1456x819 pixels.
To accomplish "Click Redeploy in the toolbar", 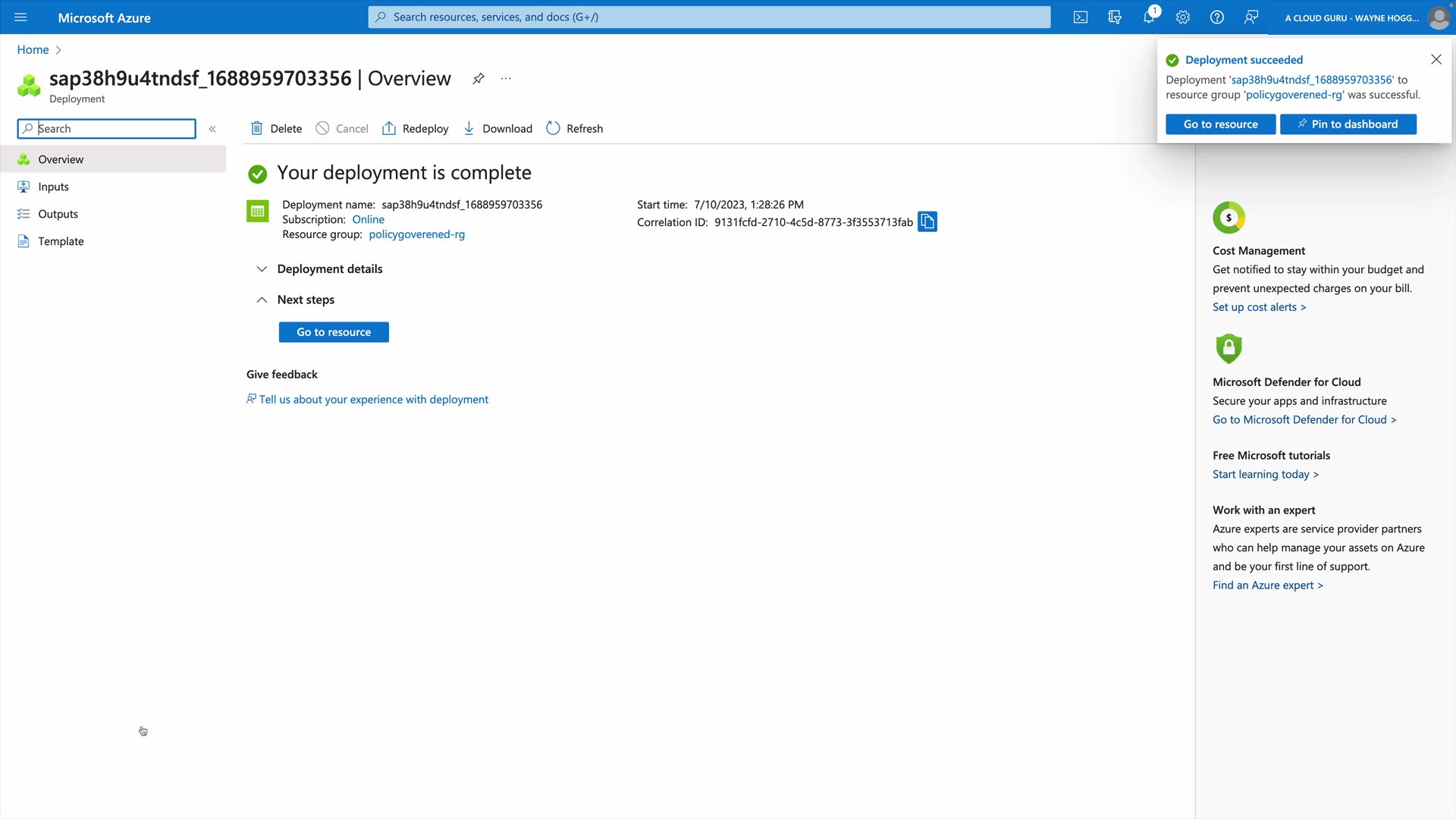I will coord(416,129).
